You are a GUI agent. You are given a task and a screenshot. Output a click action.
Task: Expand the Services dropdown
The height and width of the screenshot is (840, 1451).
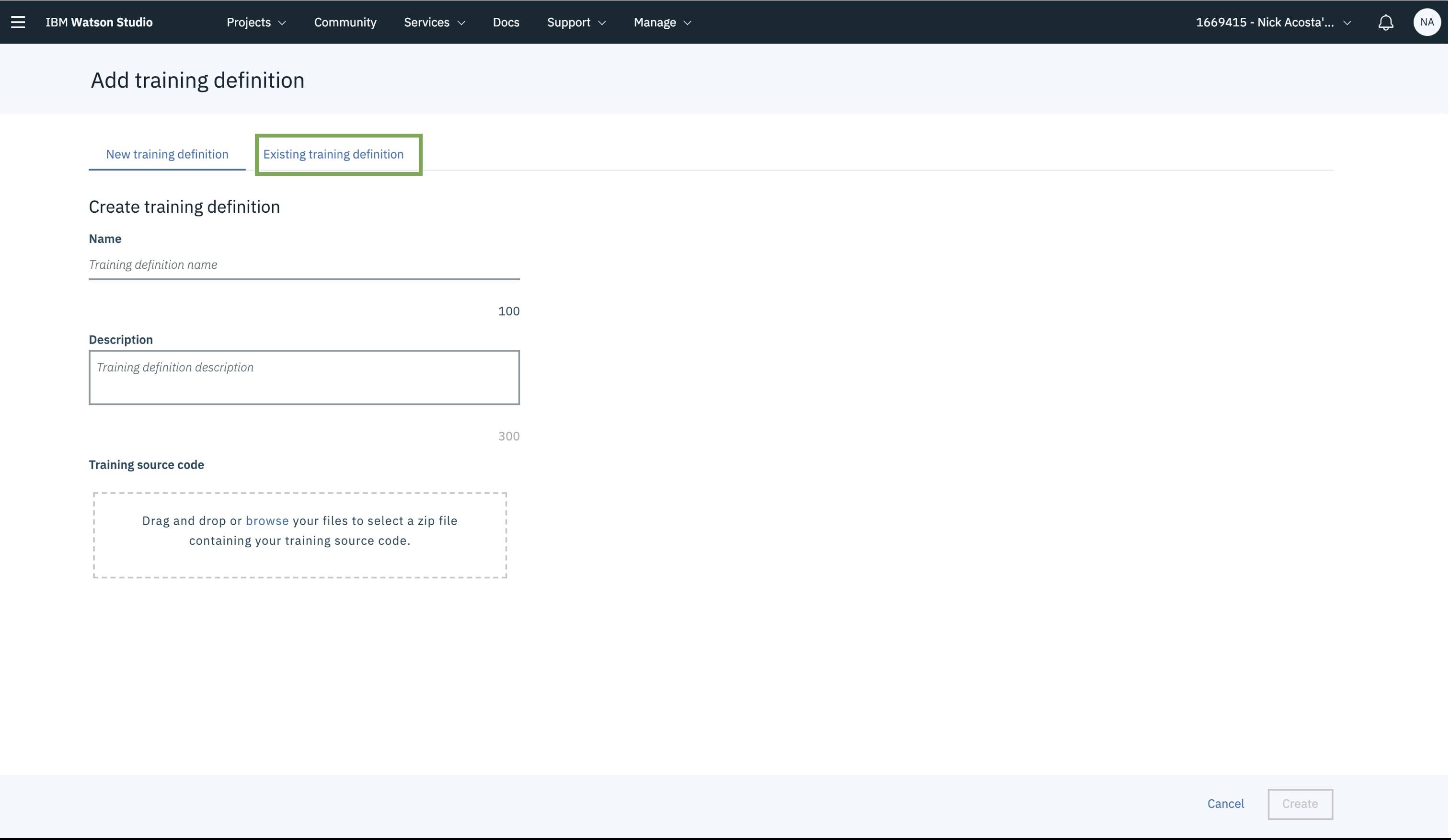click(x=435, y=22)
